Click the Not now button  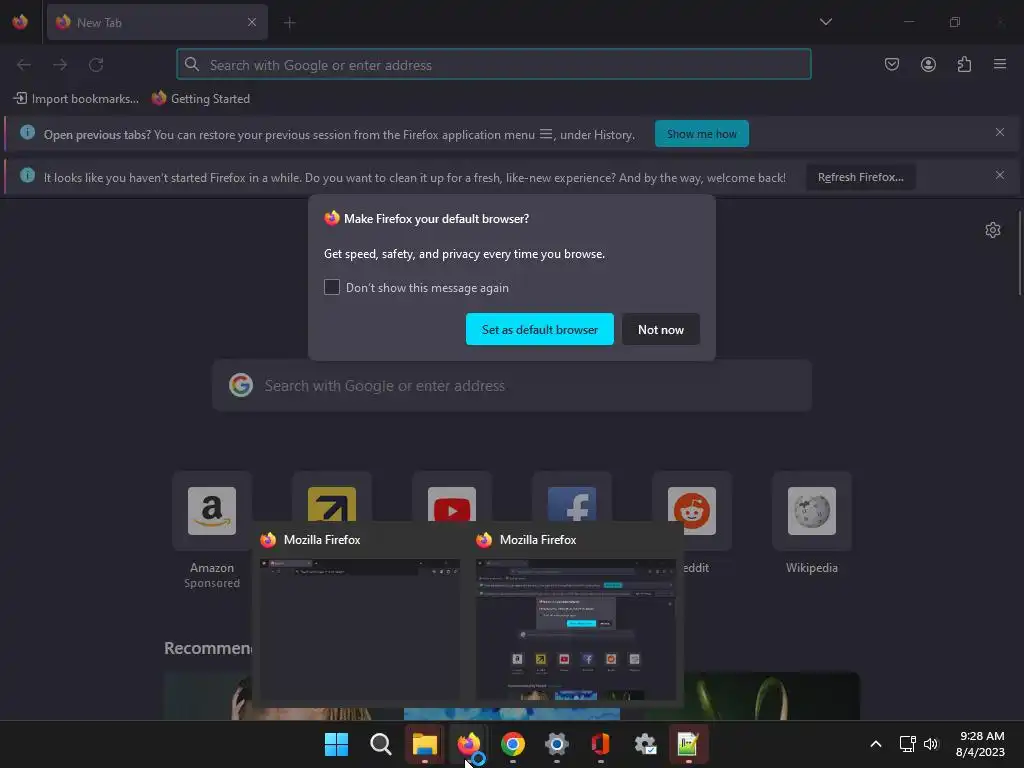660,329
